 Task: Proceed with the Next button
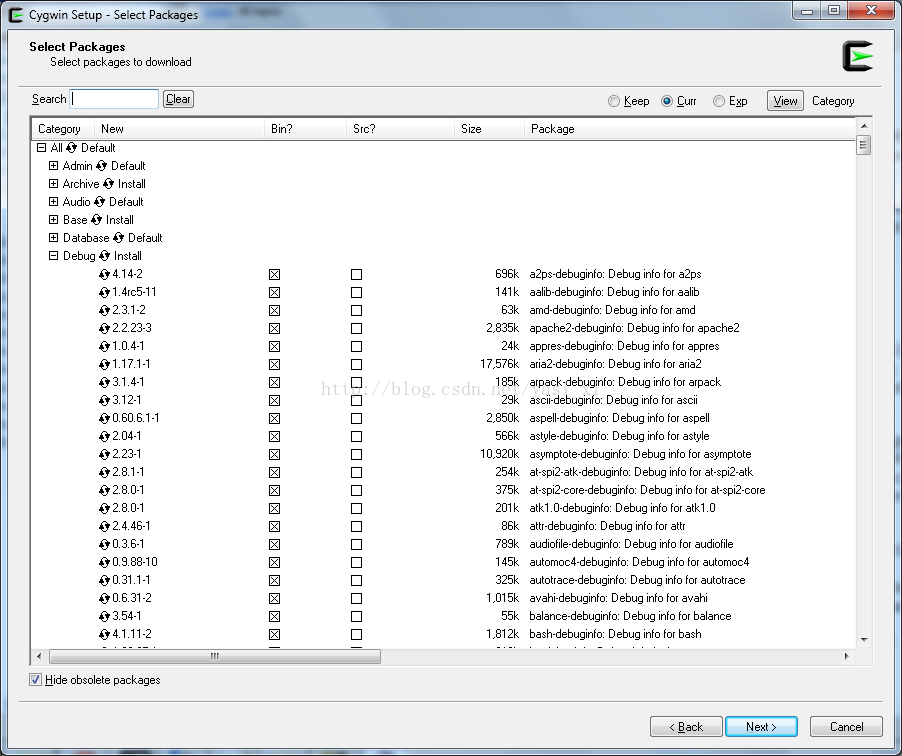click(x=761, y=727)
